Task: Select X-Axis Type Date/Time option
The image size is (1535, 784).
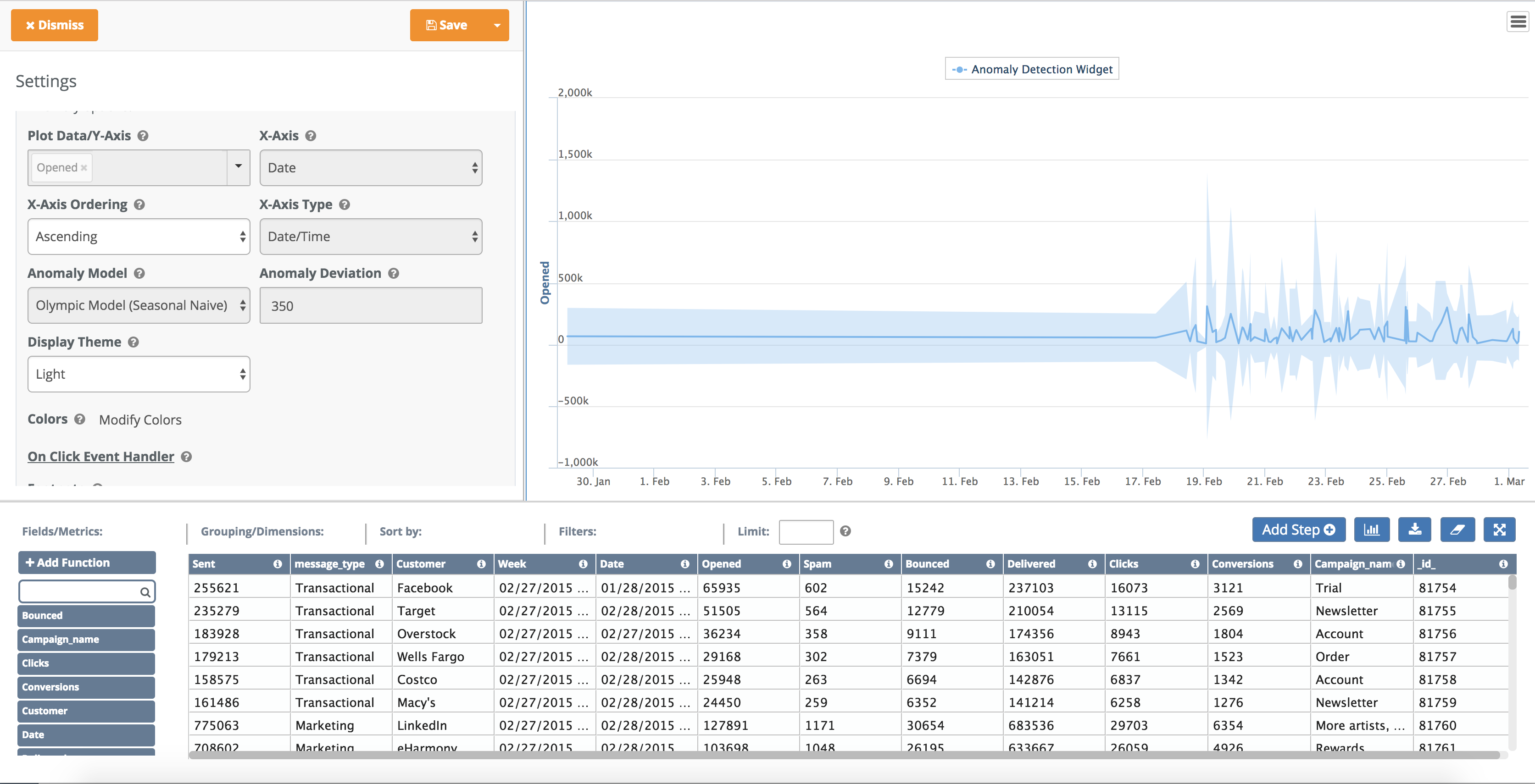Action: (x=369, y=236)
